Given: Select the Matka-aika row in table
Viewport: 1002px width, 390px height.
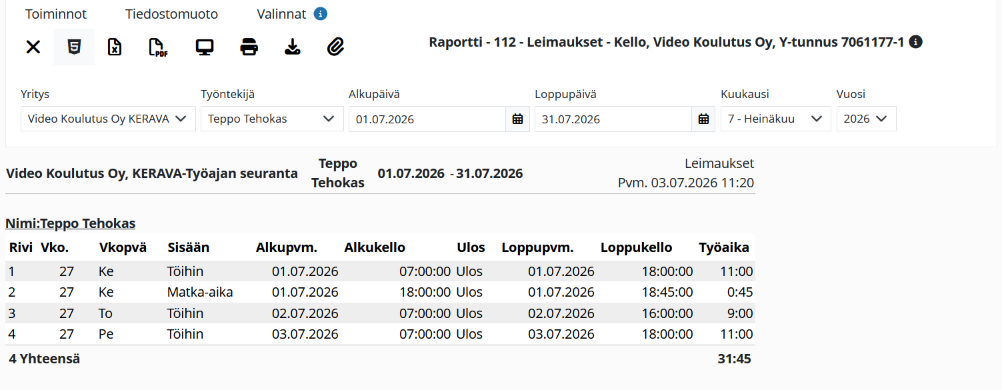Looking at the screenshot, I should (380, 292).
